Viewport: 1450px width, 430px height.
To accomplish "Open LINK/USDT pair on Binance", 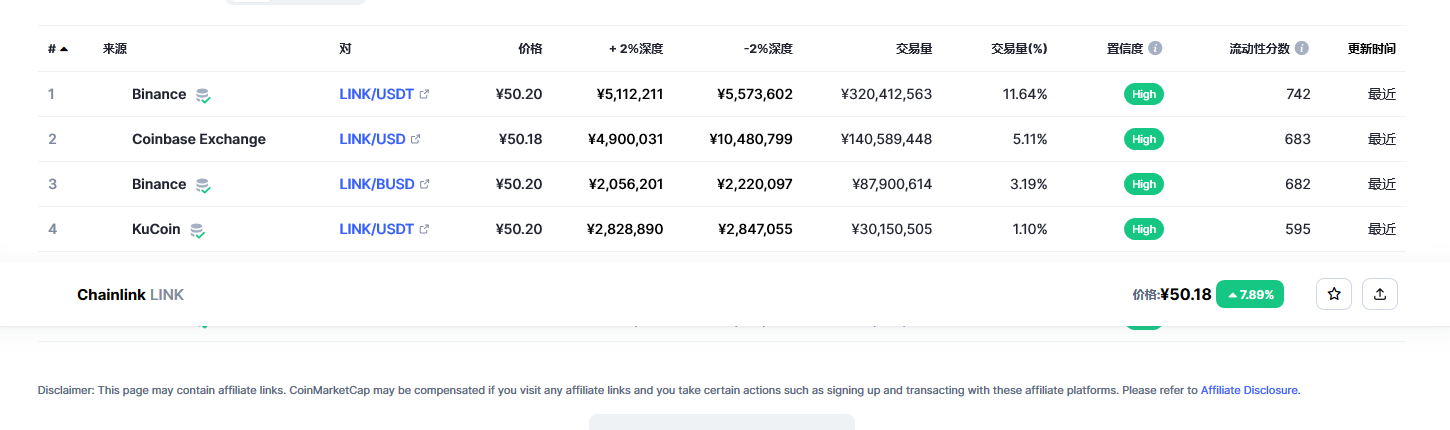I will [x=376, y=94].
